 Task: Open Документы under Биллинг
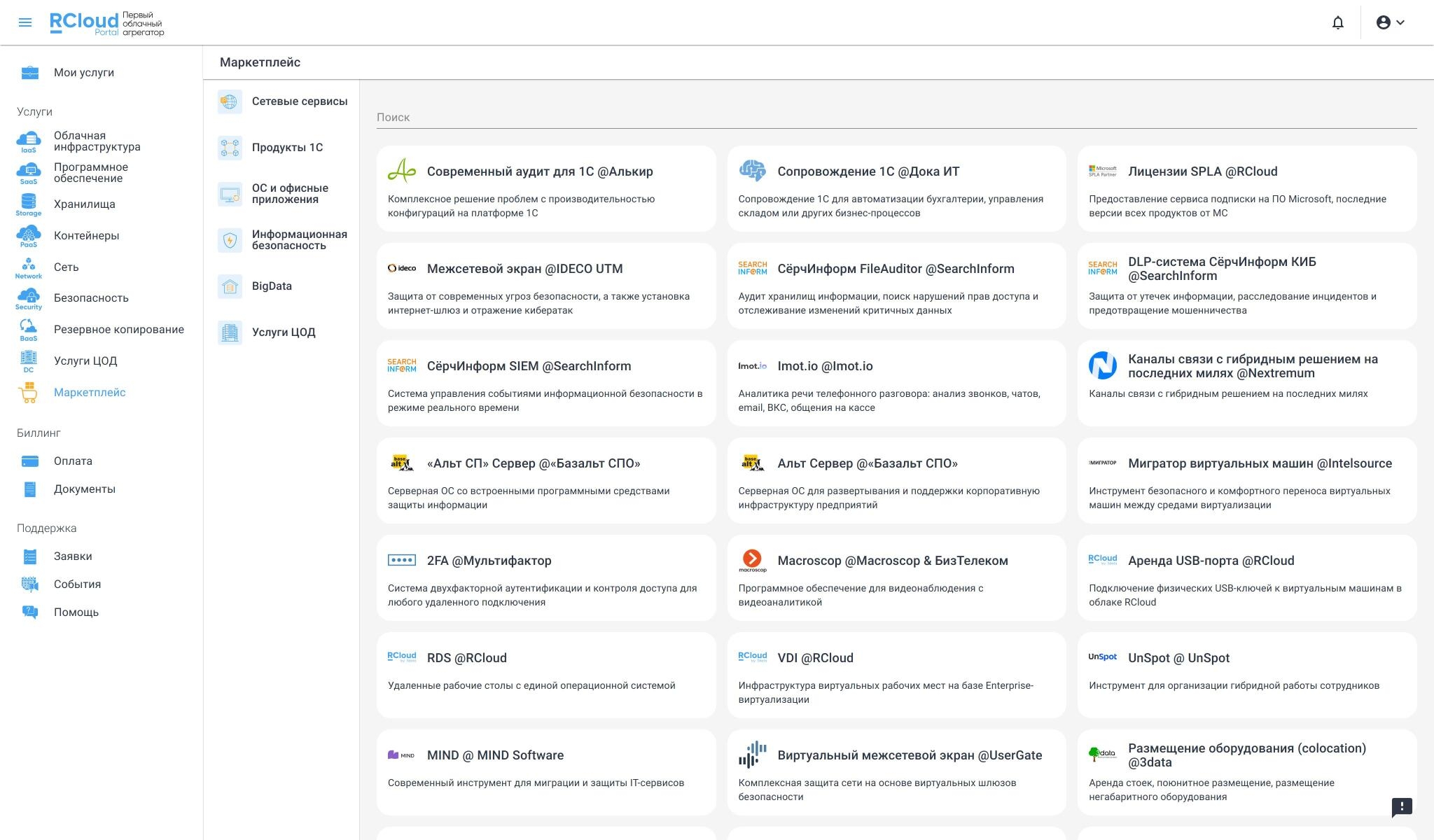[x=85, y=489]
